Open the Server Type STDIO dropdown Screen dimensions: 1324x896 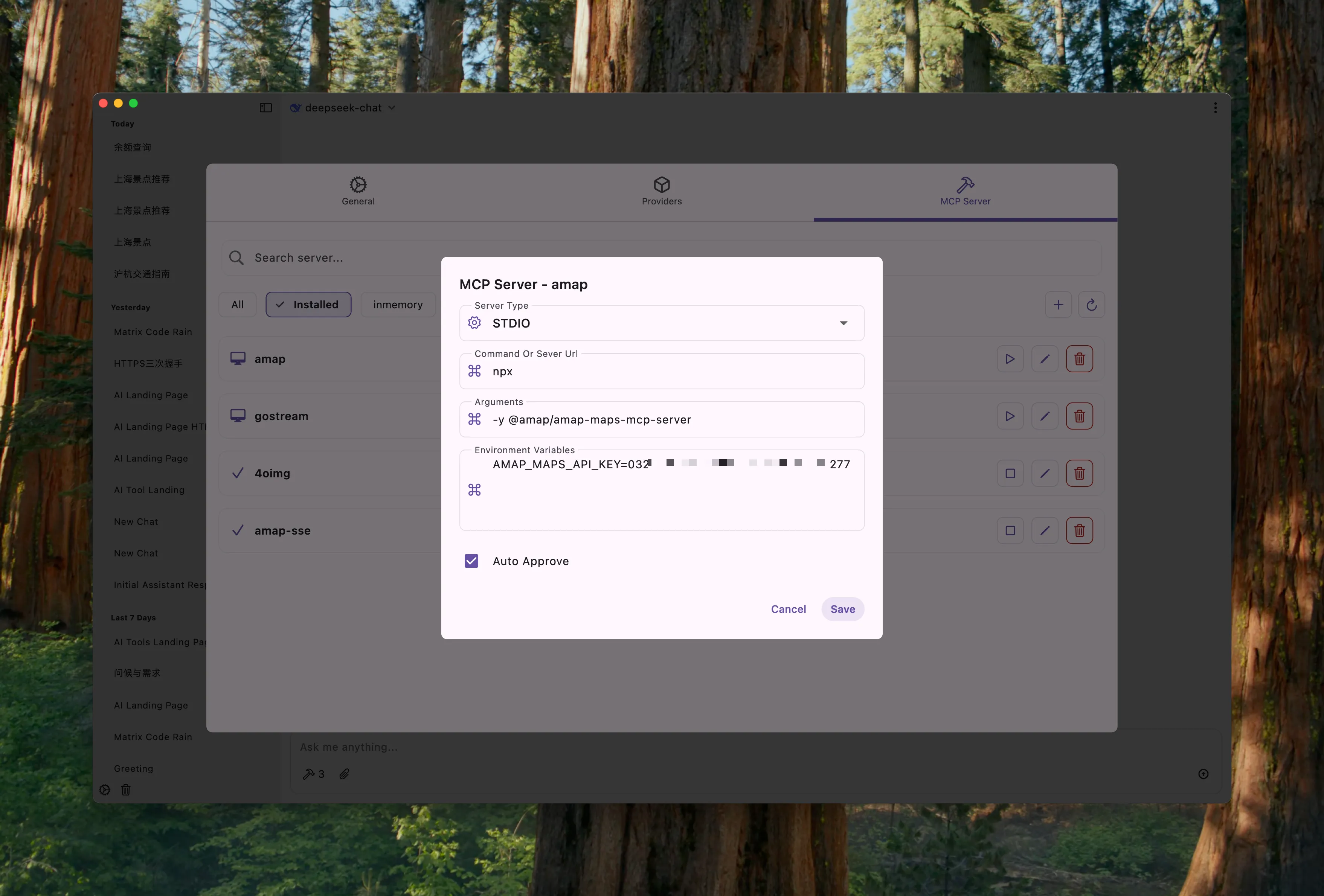click(661, 323)
